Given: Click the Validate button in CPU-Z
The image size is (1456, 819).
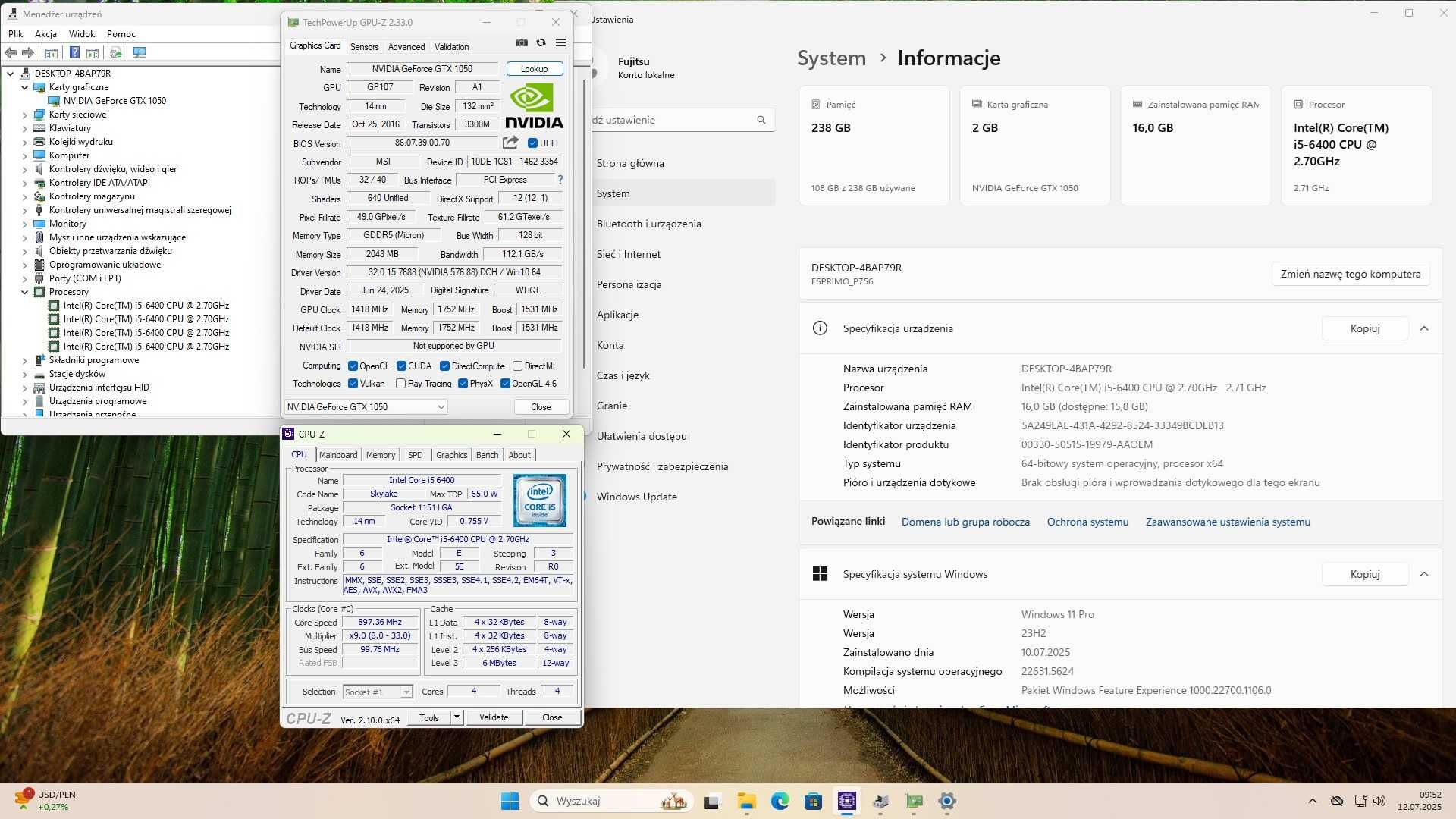Looking at the screenshot, I should (494, 717).
